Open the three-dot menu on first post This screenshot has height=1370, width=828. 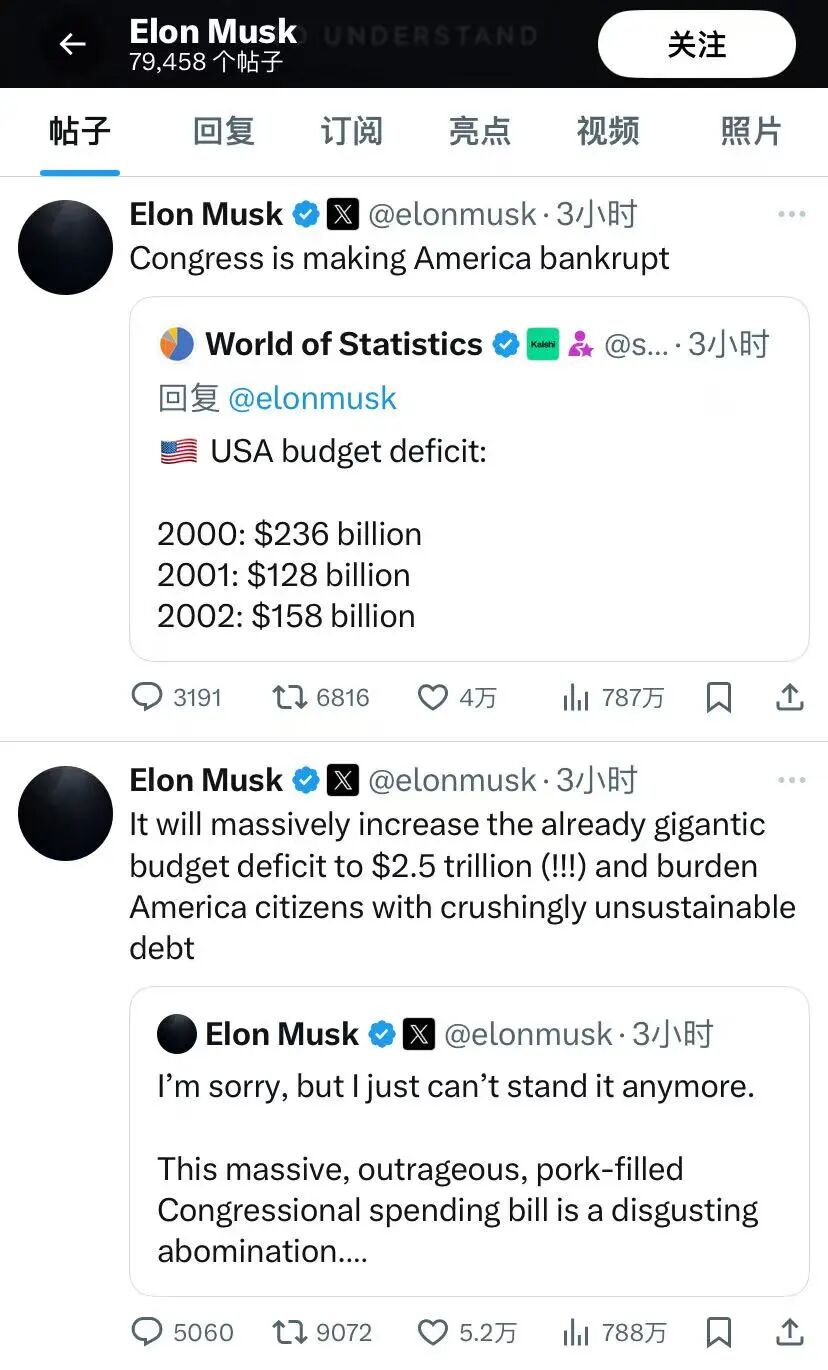click(x=791, y=214)
